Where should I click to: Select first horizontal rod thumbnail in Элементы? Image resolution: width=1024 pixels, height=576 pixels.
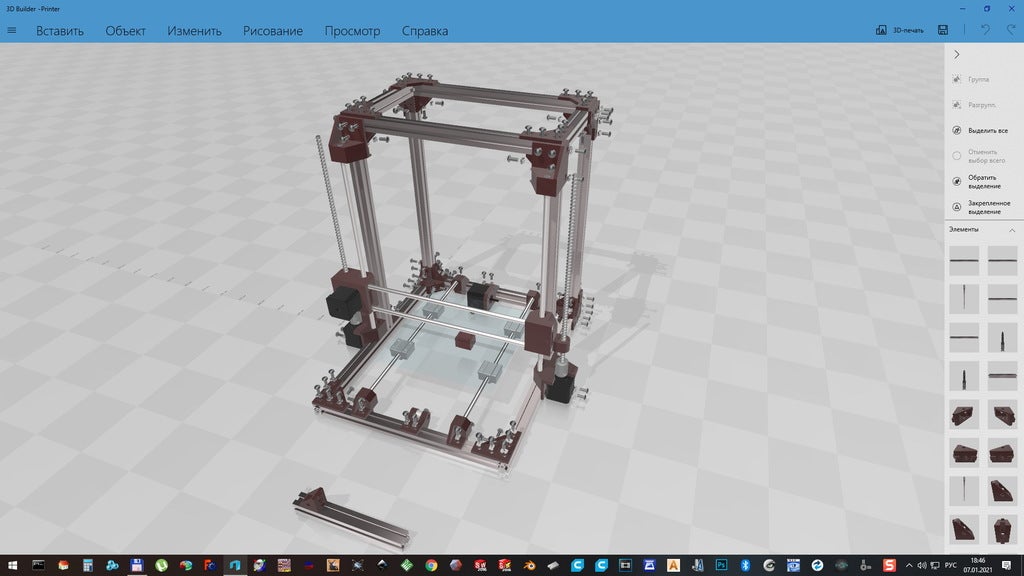coord(964,260)
